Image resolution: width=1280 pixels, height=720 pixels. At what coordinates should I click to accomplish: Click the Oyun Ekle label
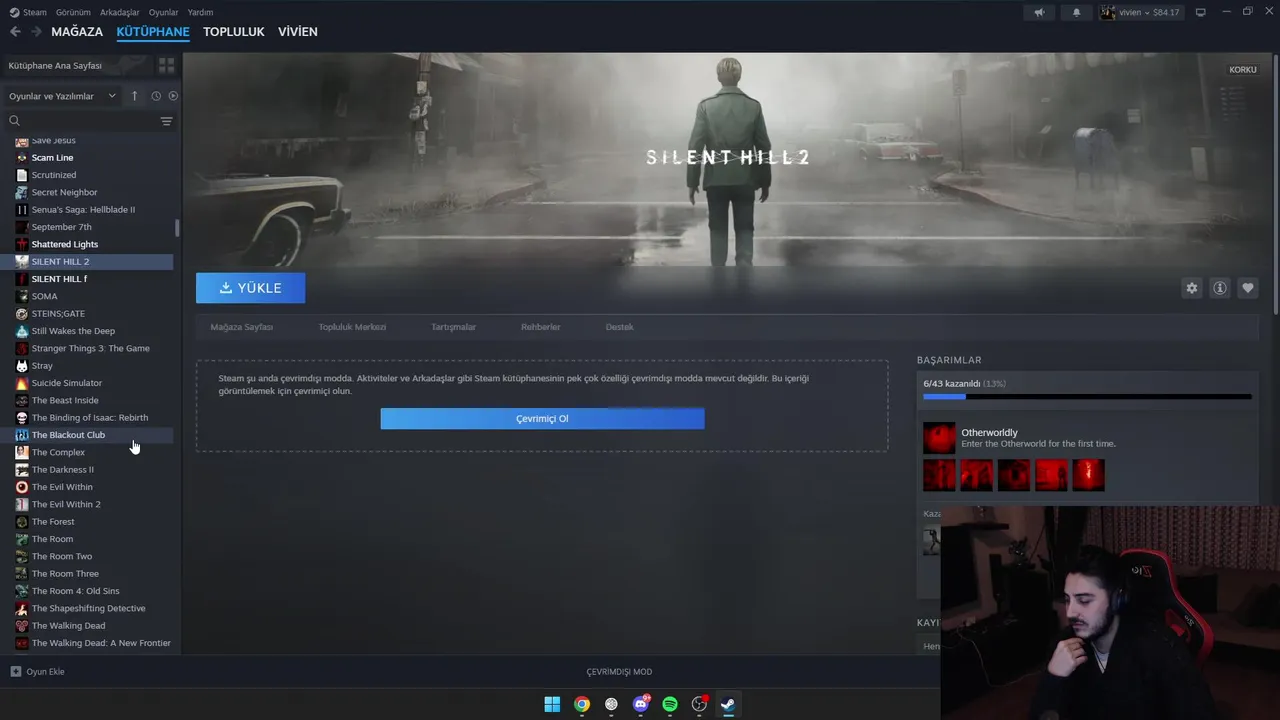coord(45,671)
